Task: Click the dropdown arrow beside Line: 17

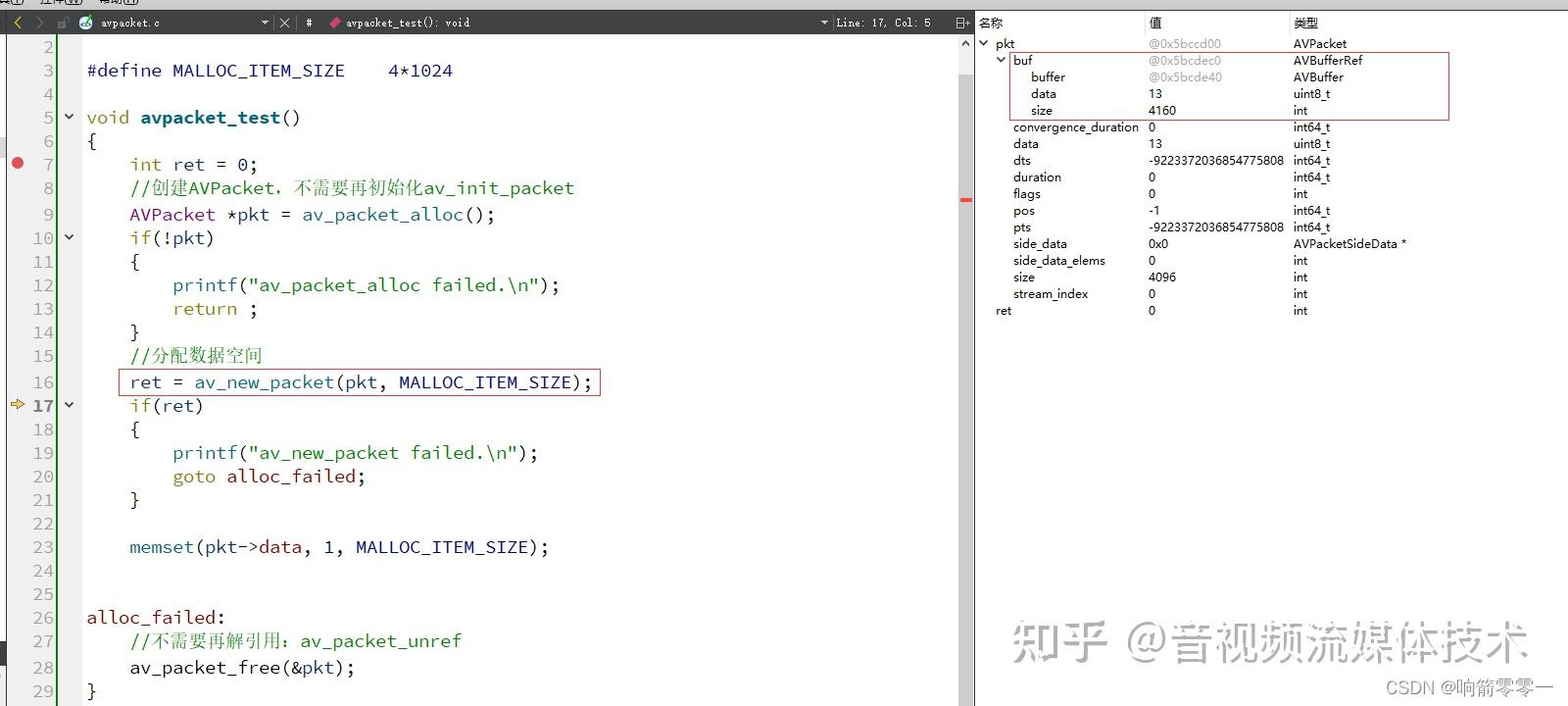Action: (x=824, y=23)
